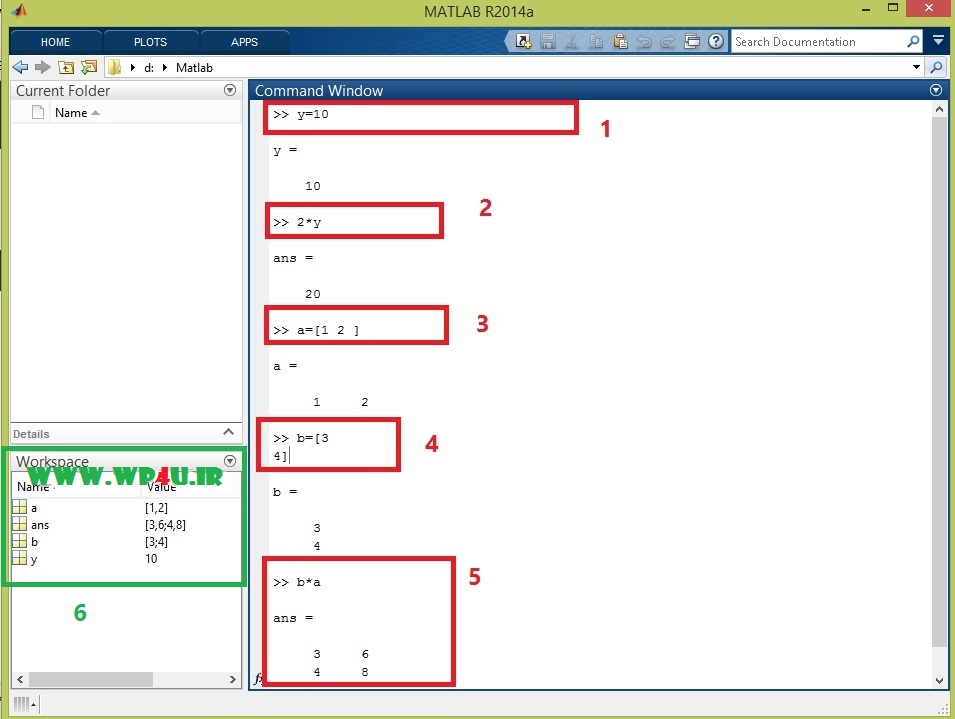Click the Command Window vertical scrollbar thumb

click(939, 383)
